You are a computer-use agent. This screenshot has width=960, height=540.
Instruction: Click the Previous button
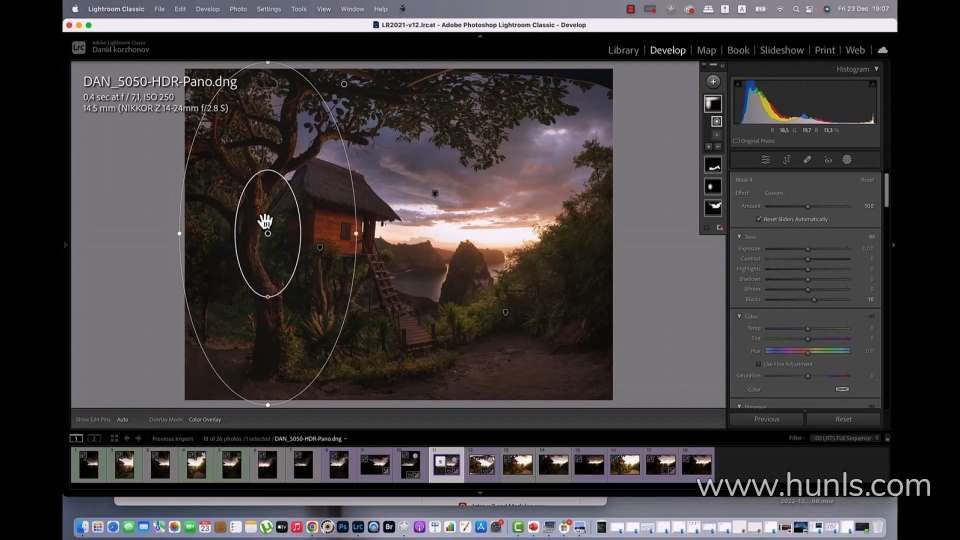pos(767,419)
